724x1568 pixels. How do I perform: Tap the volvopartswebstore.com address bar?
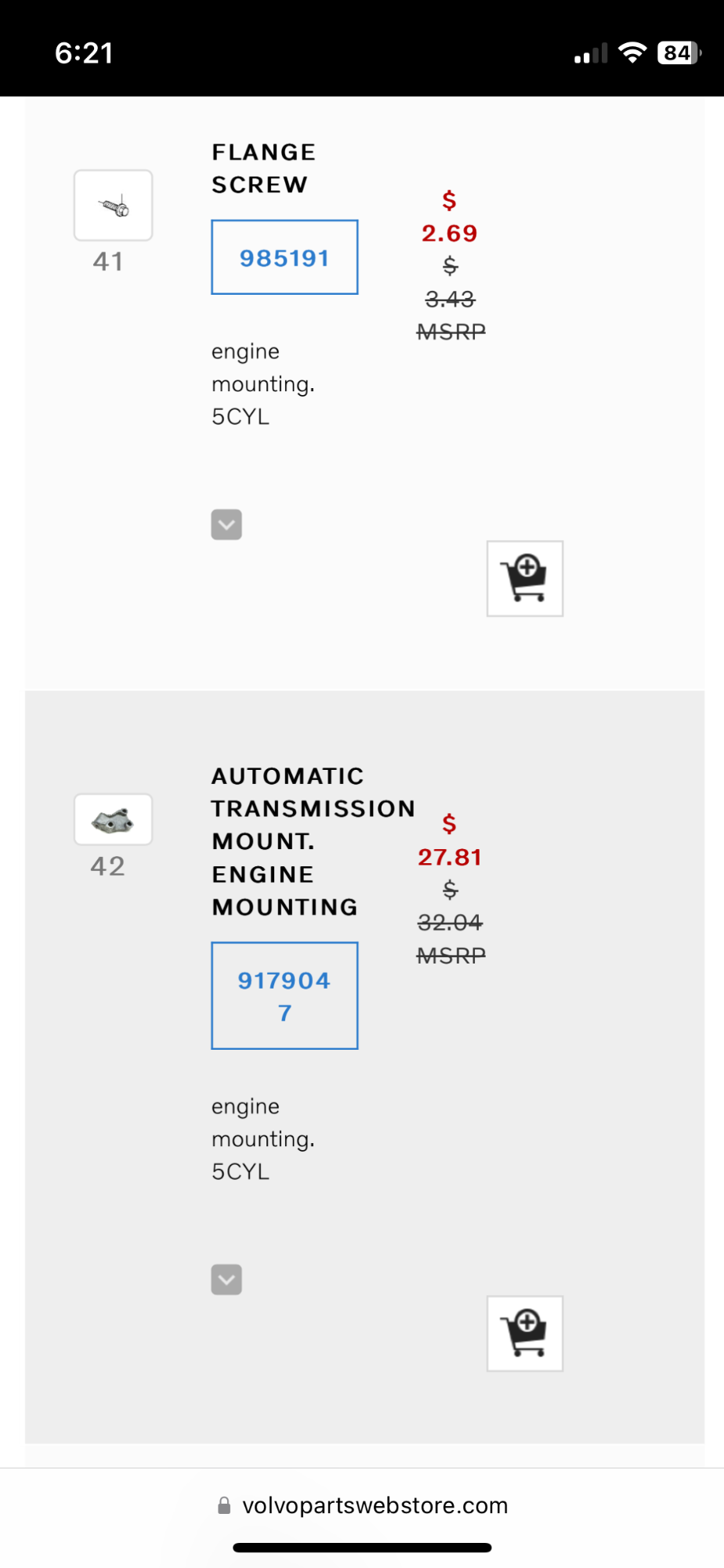click(375, 1505)
